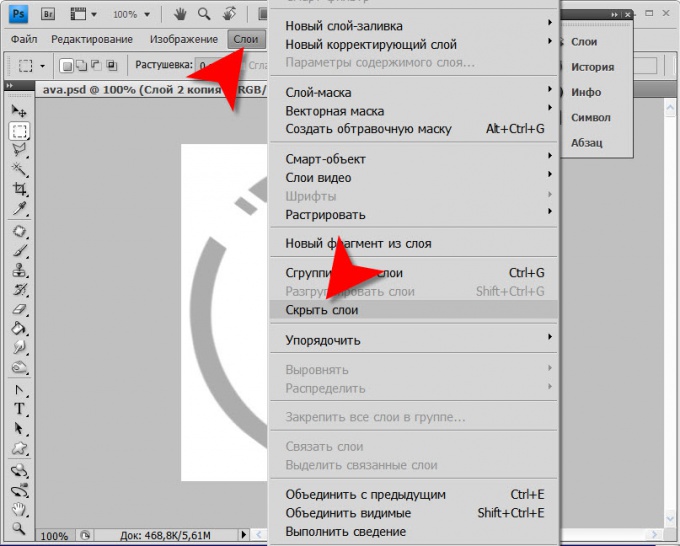This screenshot has height=546, width=680.
Task: Select the History Brush tool
Action: [19, 290]
